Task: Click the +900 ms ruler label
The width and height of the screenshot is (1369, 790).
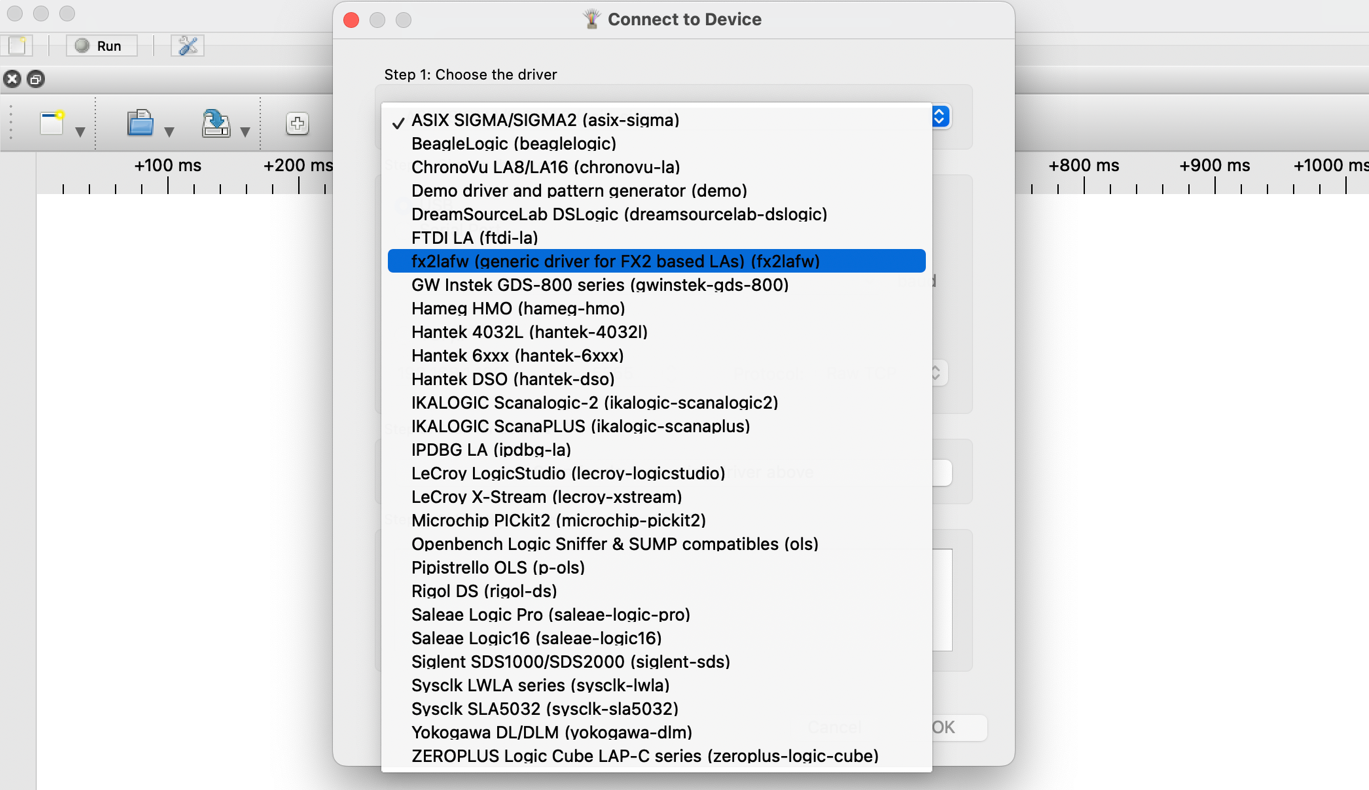Action: point(1215,165)
